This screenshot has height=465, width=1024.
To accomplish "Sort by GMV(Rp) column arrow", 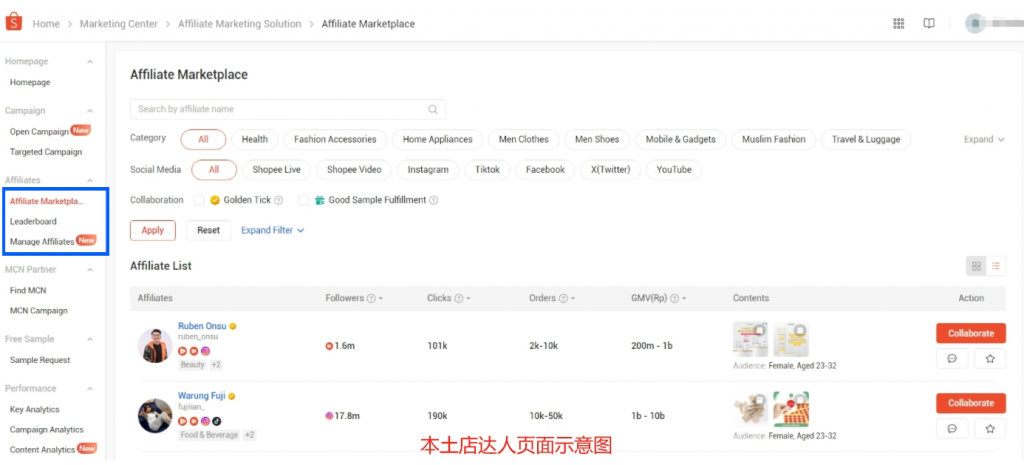I will pyautogui.click(x=685, y=298).
